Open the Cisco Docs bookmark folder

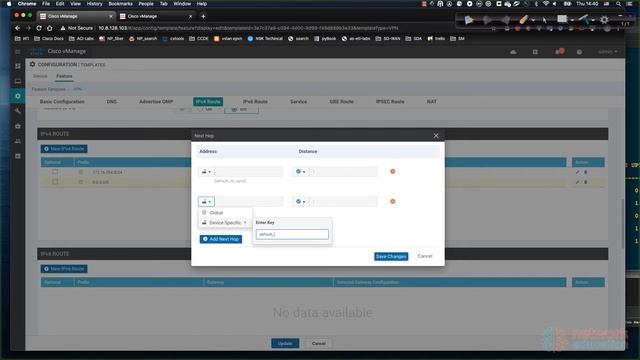tap(49, 39)
